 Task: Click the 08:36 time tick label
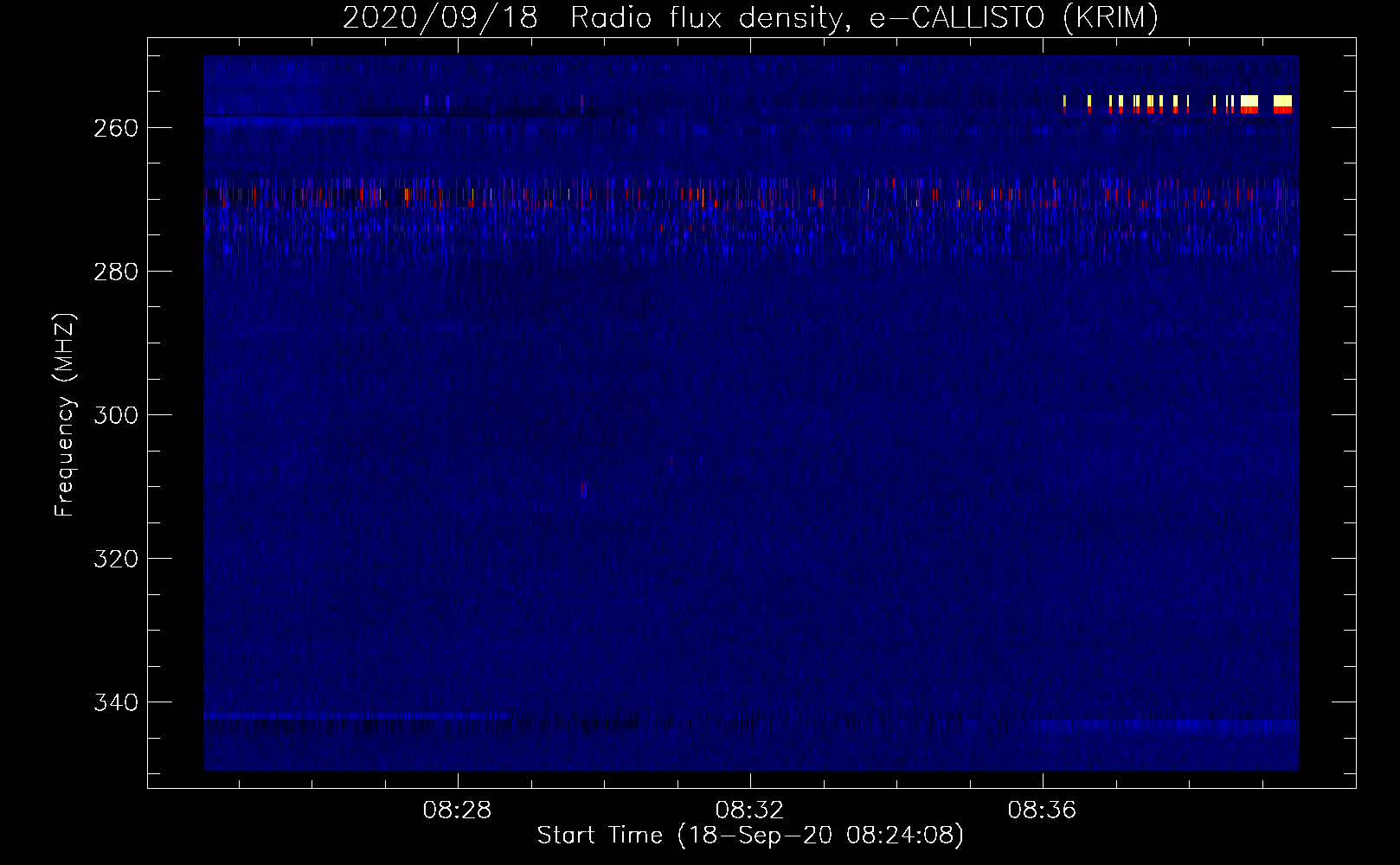(x=1042, y=811)
